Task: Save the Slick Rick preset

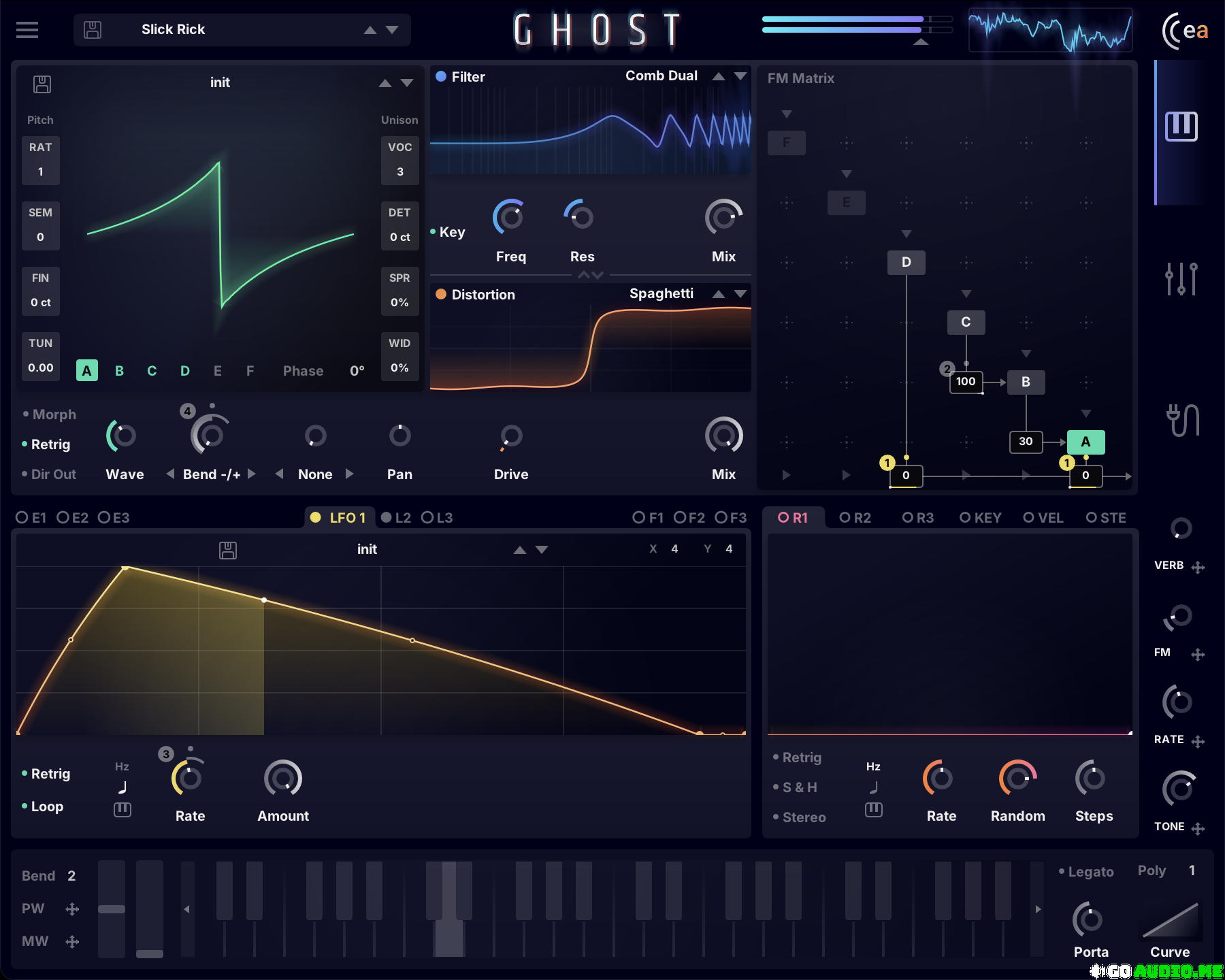Action: [93, 30]
